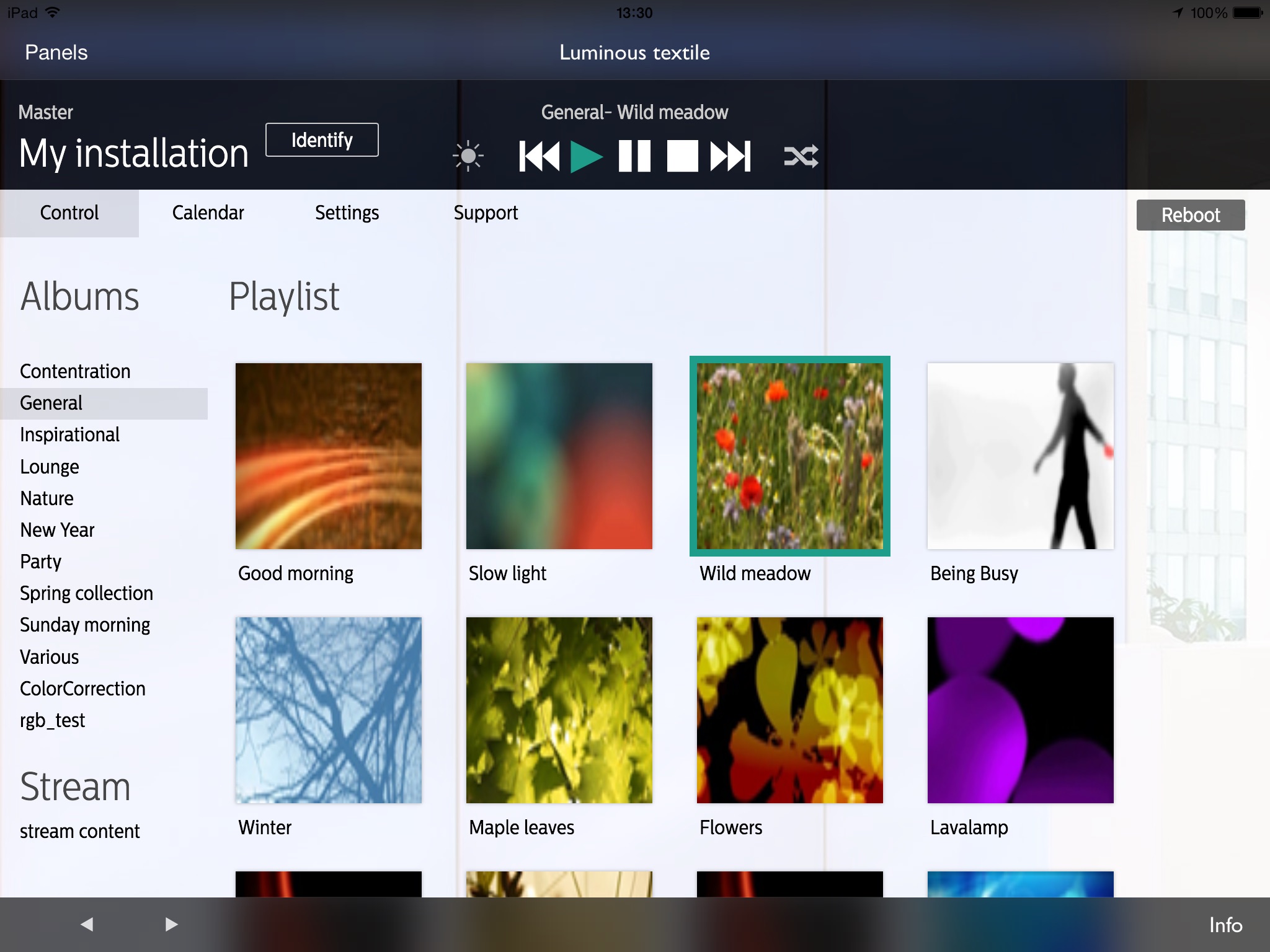Select the Nature album

tap(47, 498)
